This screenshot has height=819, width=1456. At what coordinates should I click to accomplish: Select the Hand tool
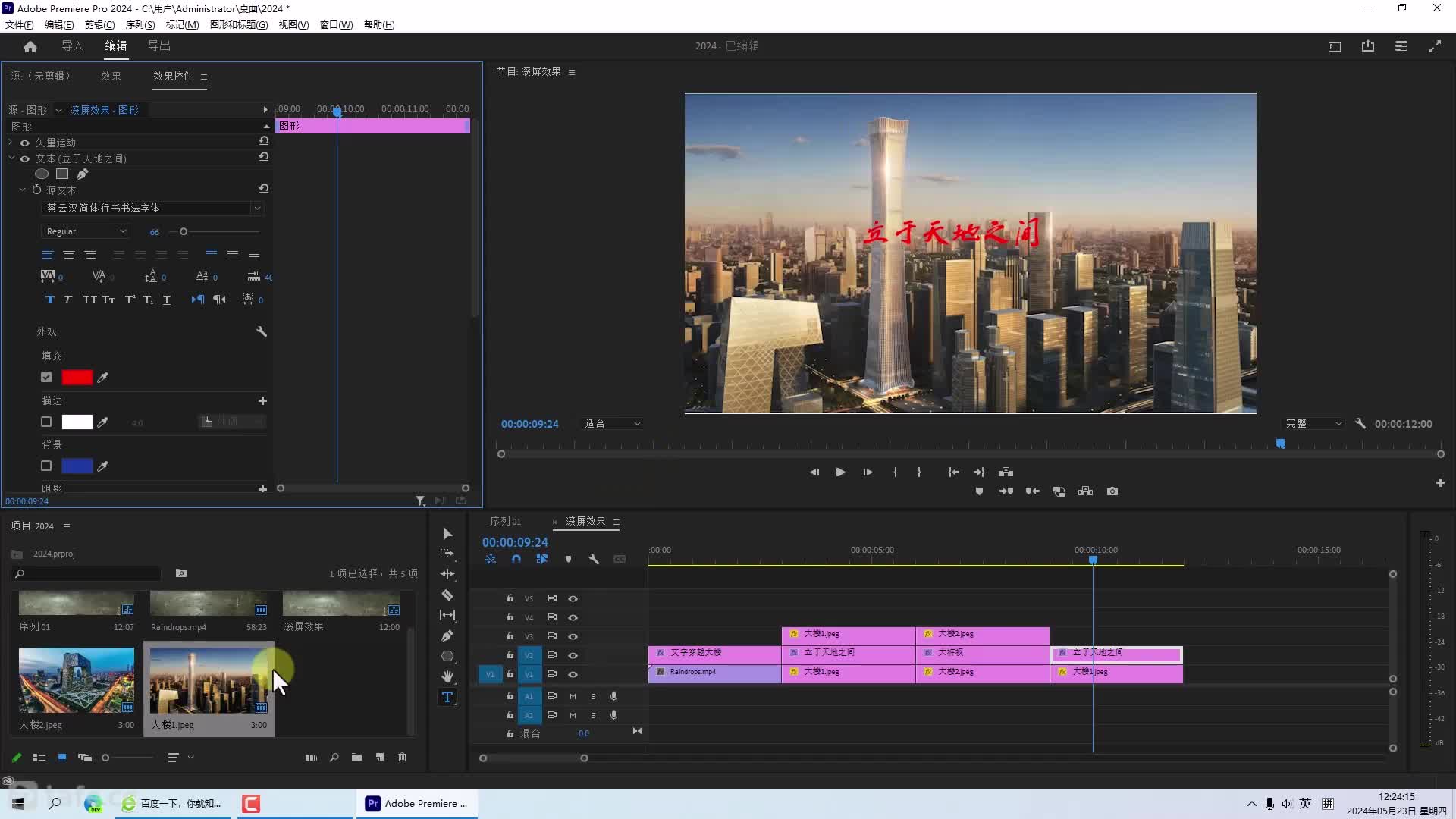click(x=447, y=676)
